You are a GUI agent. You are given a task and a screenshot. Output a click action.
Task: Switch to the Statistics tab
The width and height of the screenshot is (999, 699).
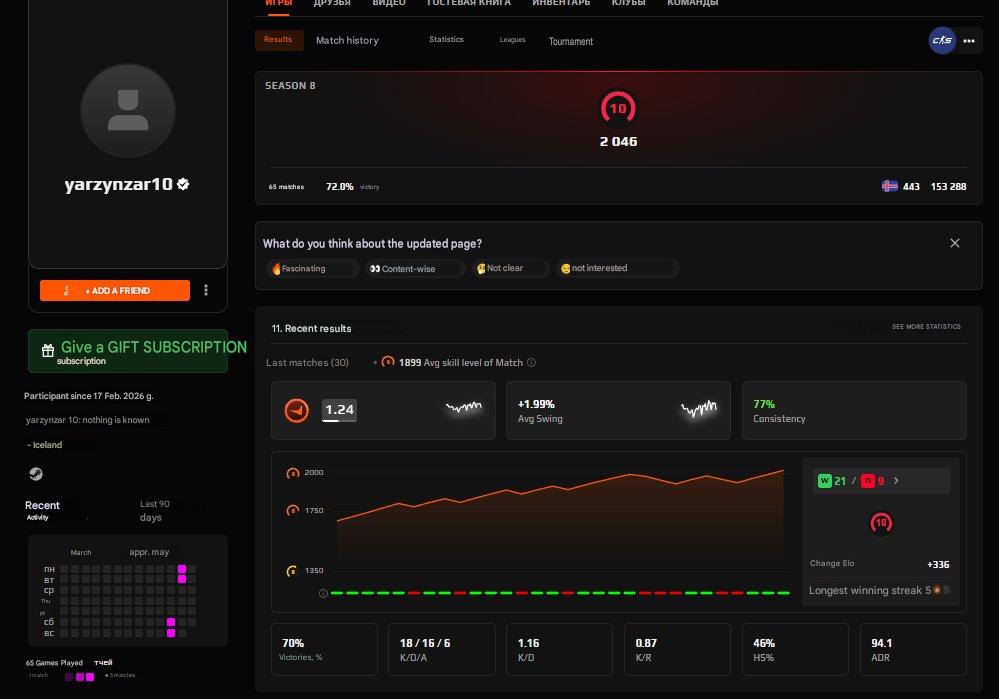[x=446, y=40]
